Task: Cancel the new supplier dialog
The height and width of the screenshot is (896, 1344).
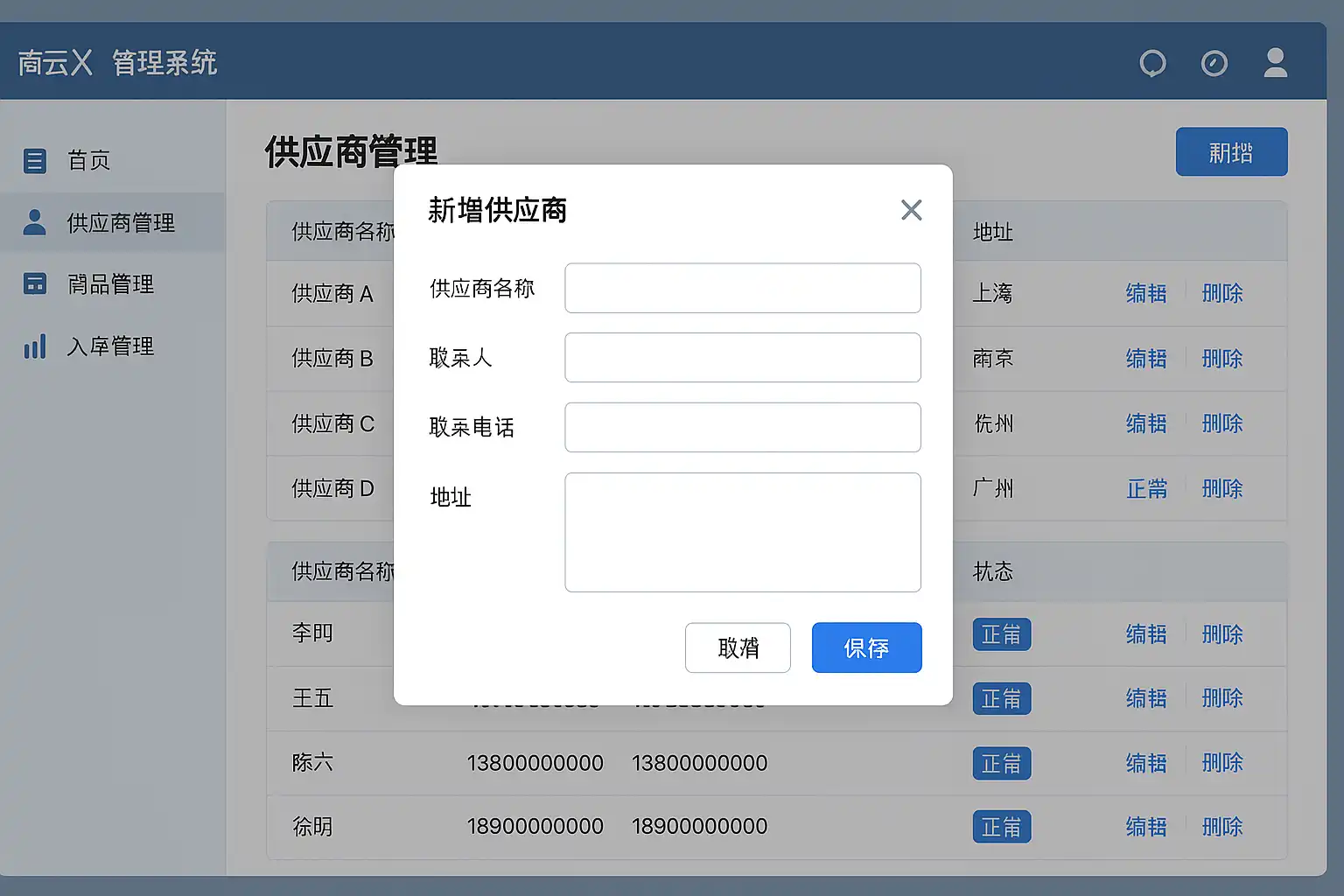Action: coord(738,647)
